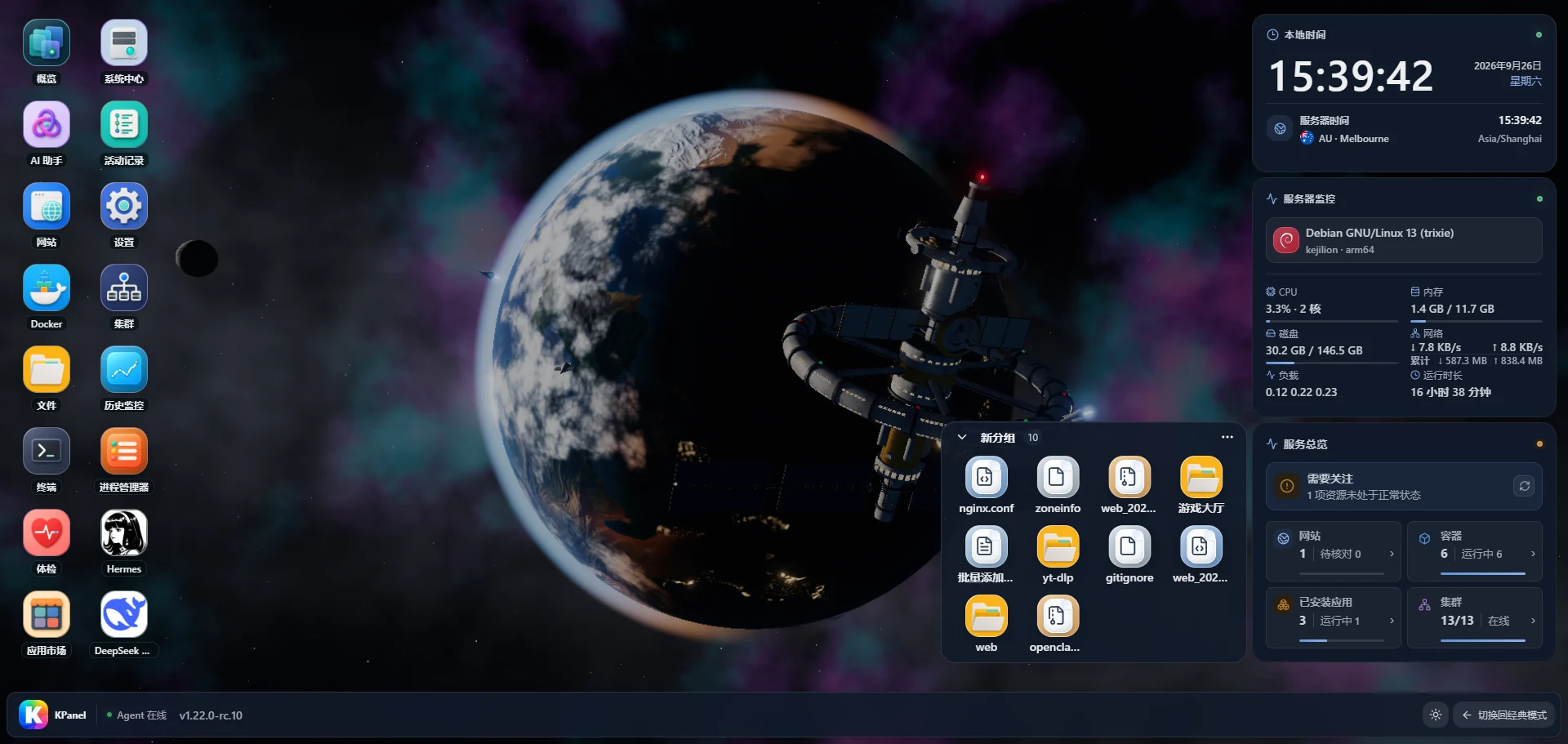The image size is (1568, 744).
Task: Open the 应用市场 app store icon
Action: [47, 615]
